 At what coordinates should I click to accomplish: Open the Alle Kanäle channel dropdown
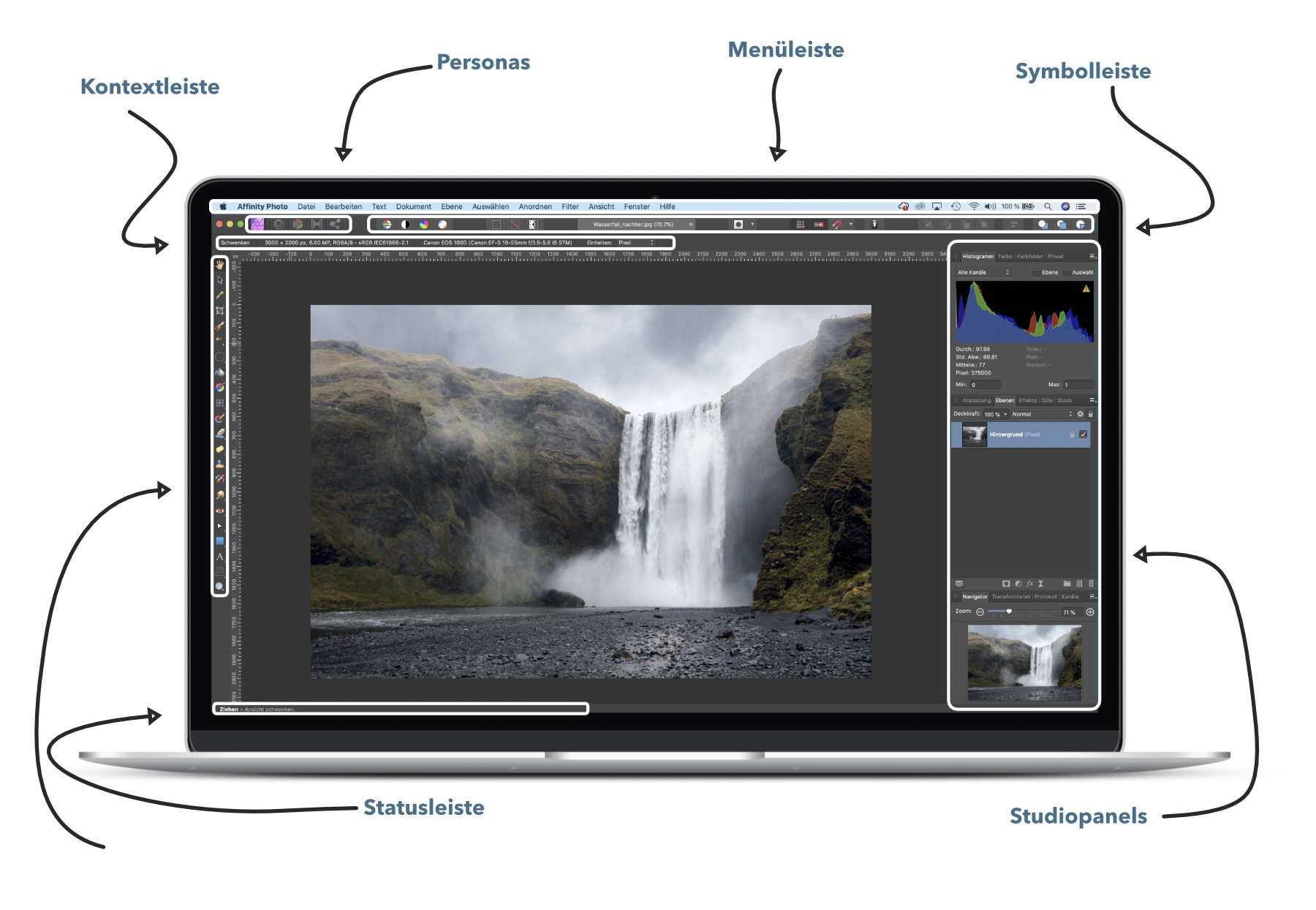(983, 273)
